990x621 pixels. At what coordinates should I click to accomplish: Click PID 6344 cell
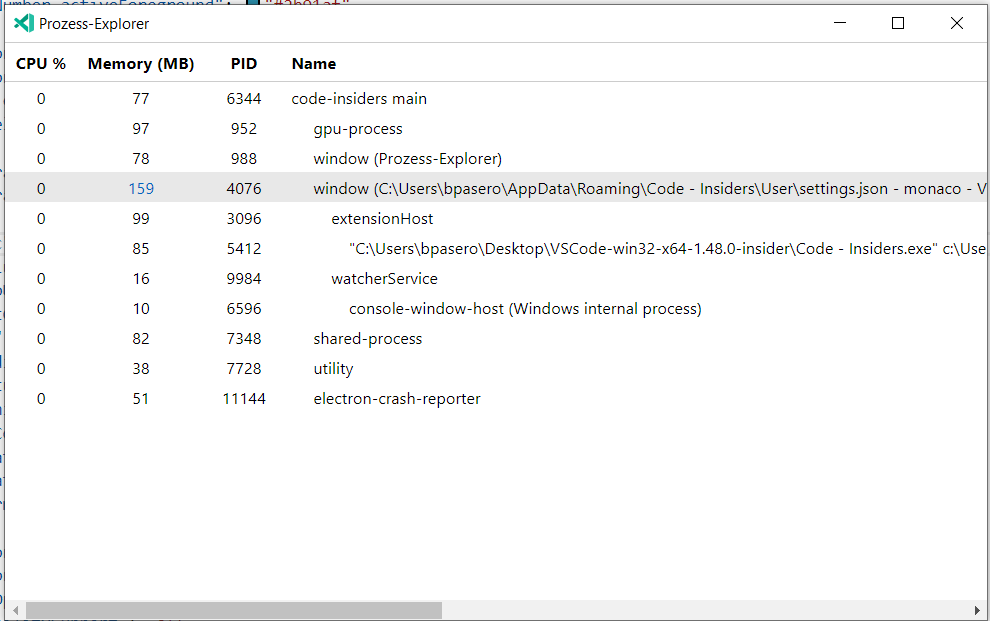(x=244, y=98)
